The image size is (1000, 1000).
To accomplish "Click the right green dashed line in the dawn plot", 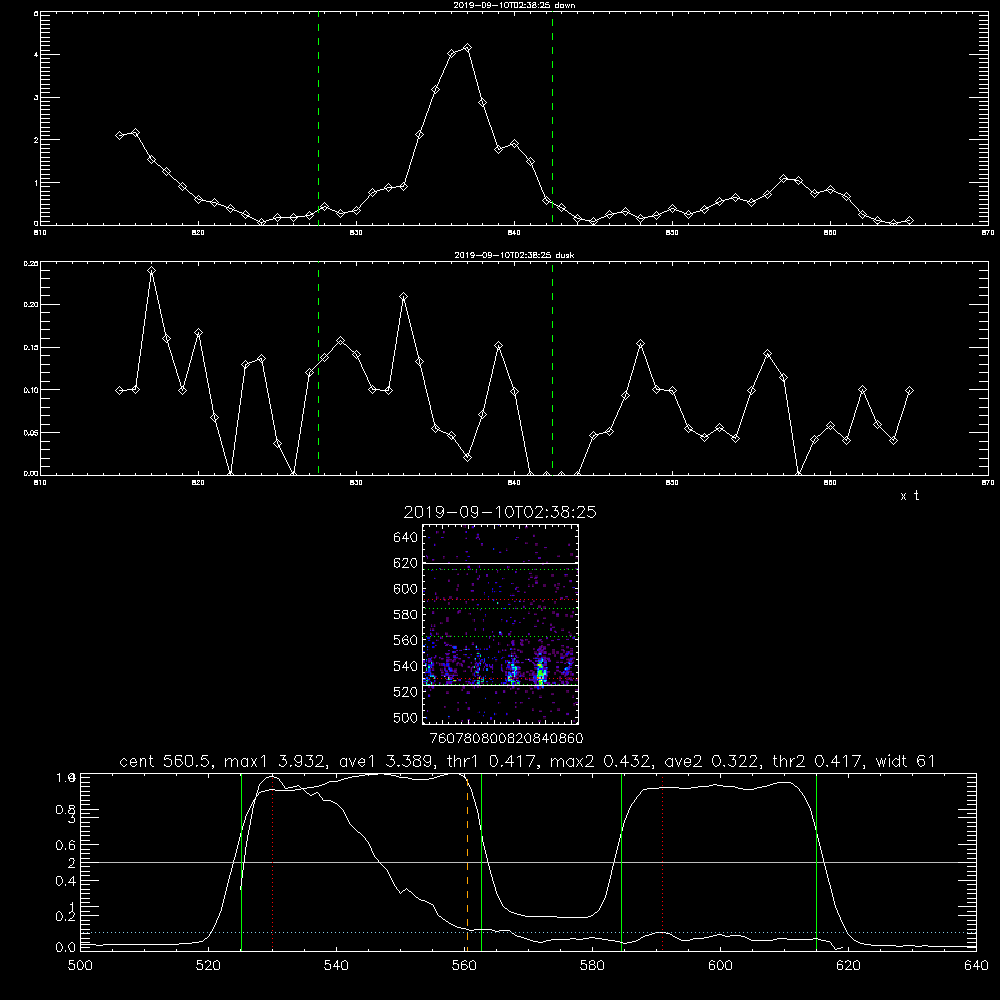I will [552, 118].
